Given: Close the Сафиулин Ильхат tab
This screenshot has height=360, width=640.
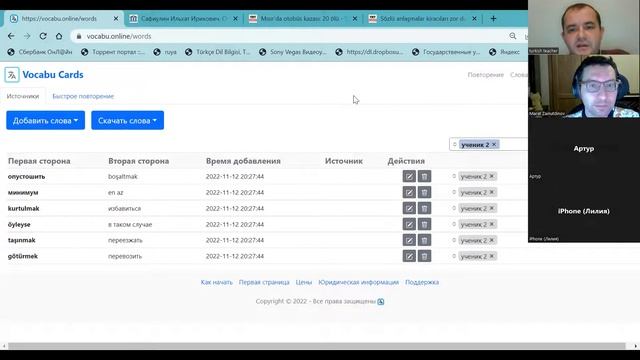Looking at the screenshot, I should pyautogui.click(x=236, y=18).
